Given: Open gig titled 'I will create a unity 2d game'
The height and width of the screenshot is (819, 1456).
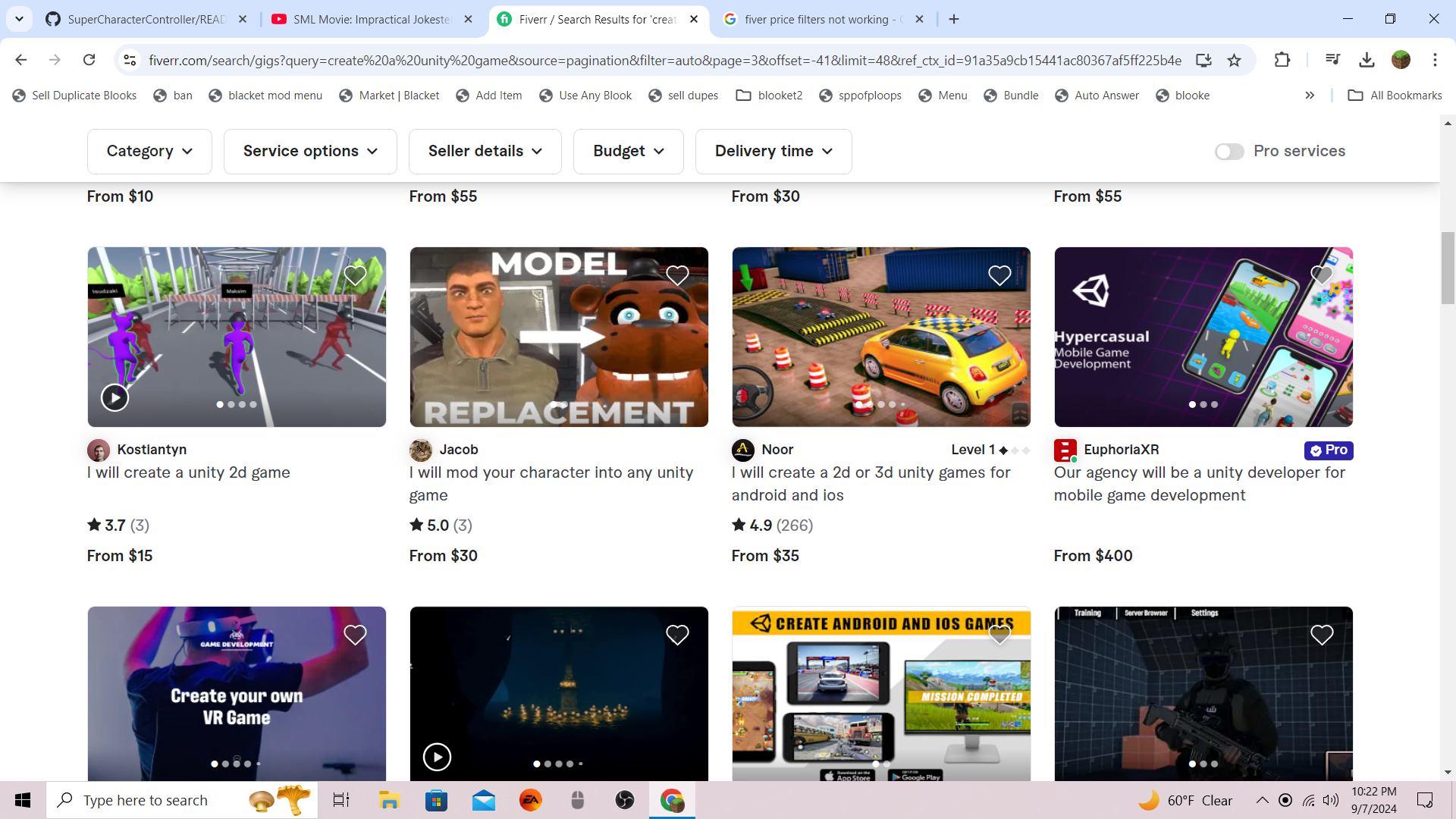Looking at the screenshot, I should 189,472.
